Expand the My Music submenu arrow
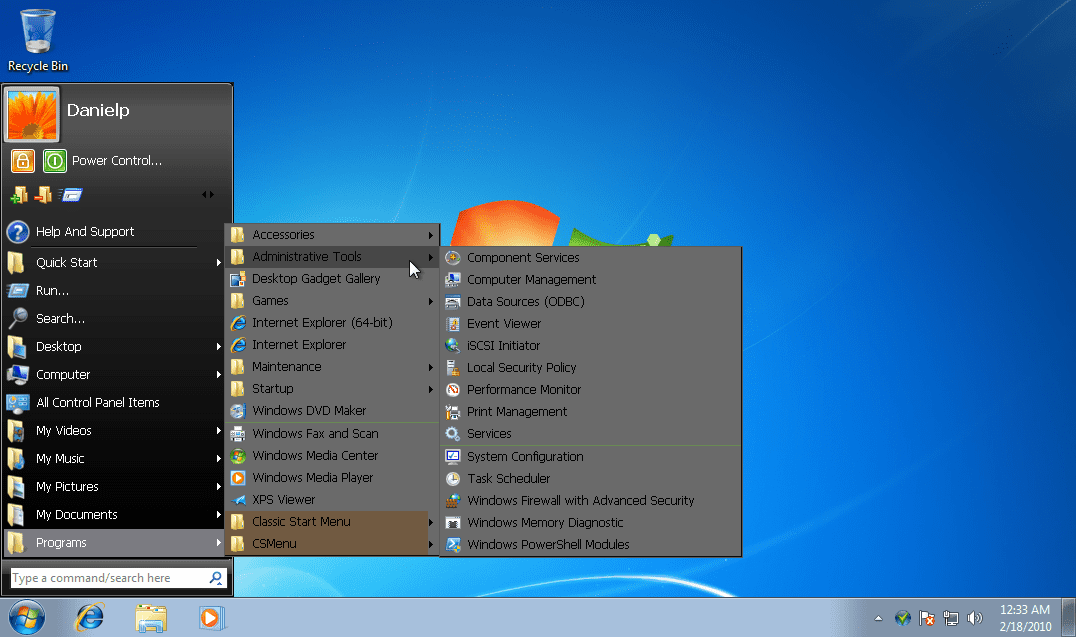The image size is (1076, 637). pos(218,459)
